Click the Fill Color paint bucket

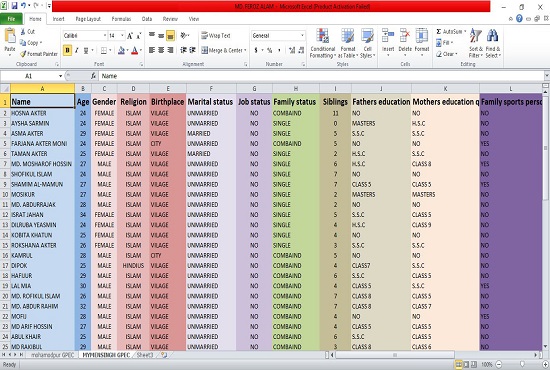click(x=121, y=51)
